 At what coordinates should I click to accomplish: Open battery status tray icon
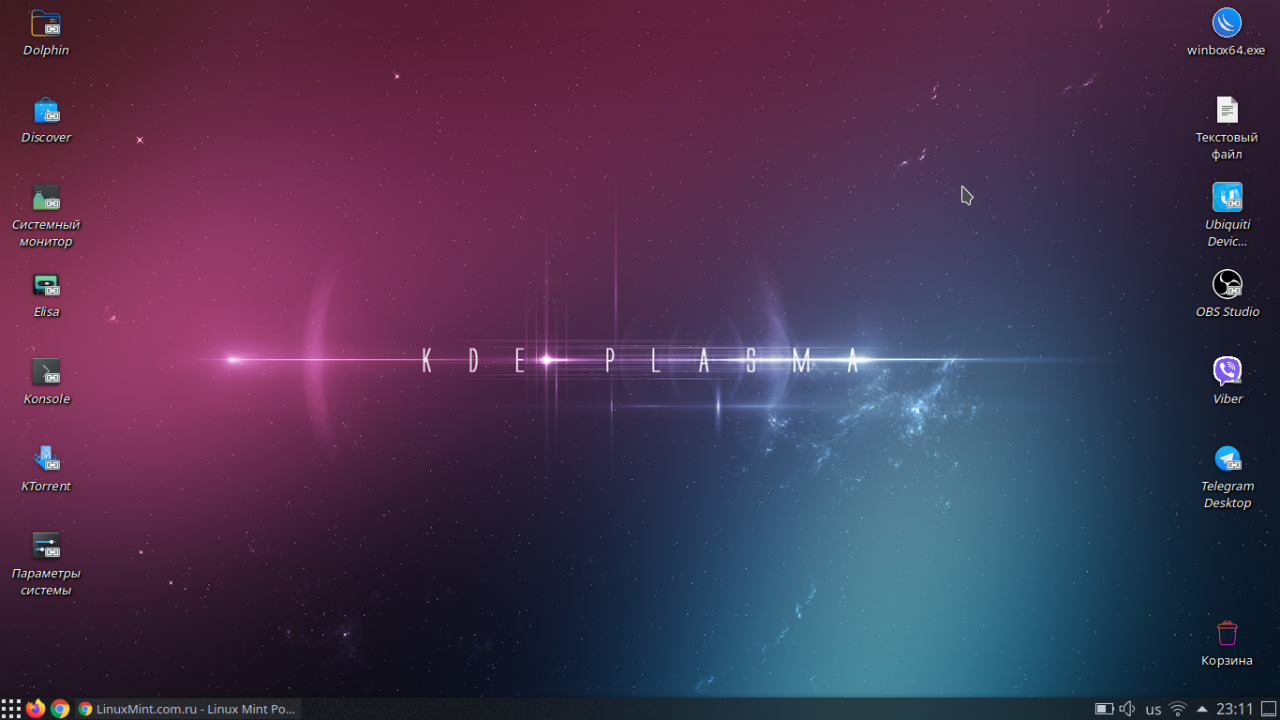tap(1104, 709)
